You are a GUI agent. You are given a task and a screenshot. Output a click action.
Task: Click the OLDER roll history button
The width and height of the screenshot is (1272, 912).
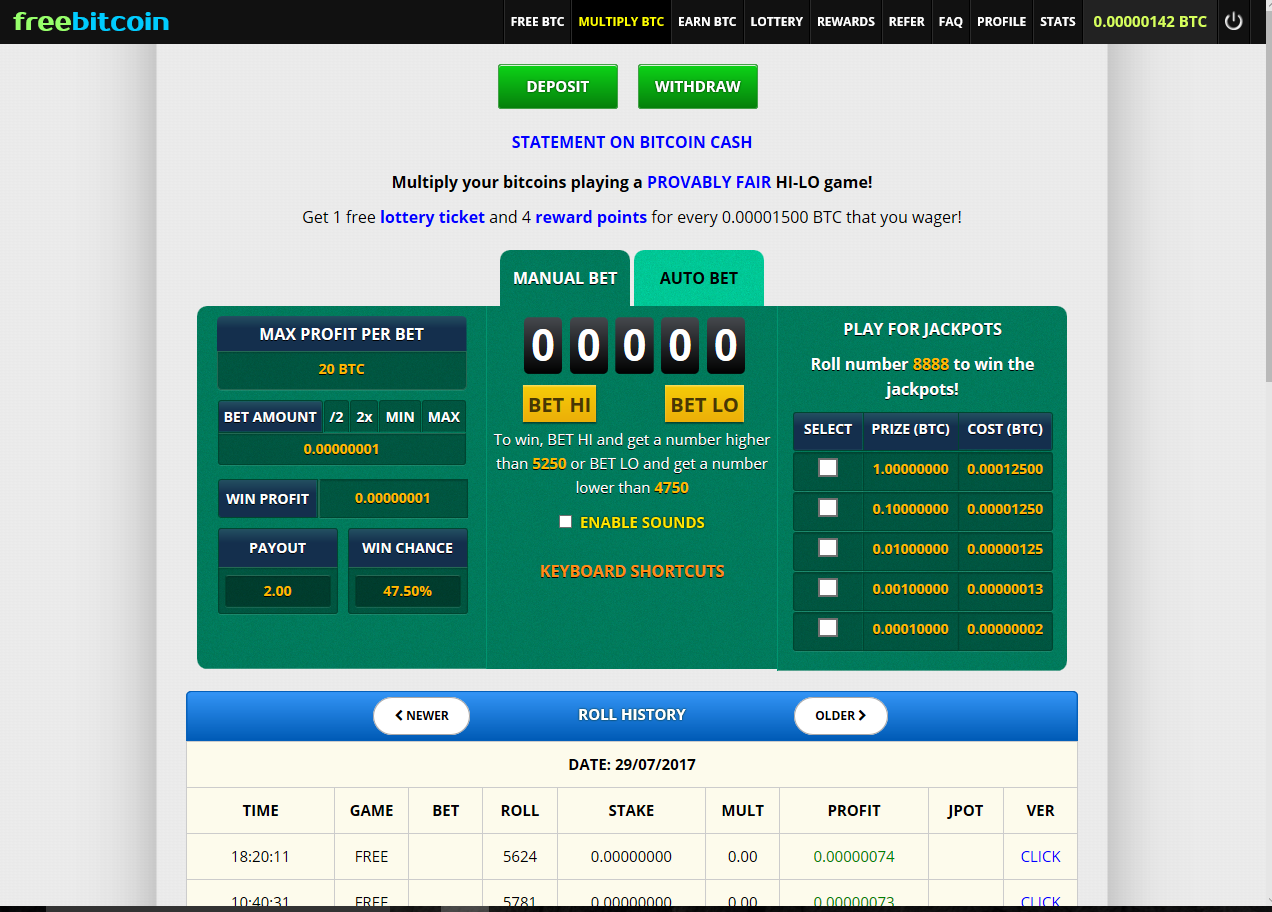pyautogui.click(x=841, y=716)
